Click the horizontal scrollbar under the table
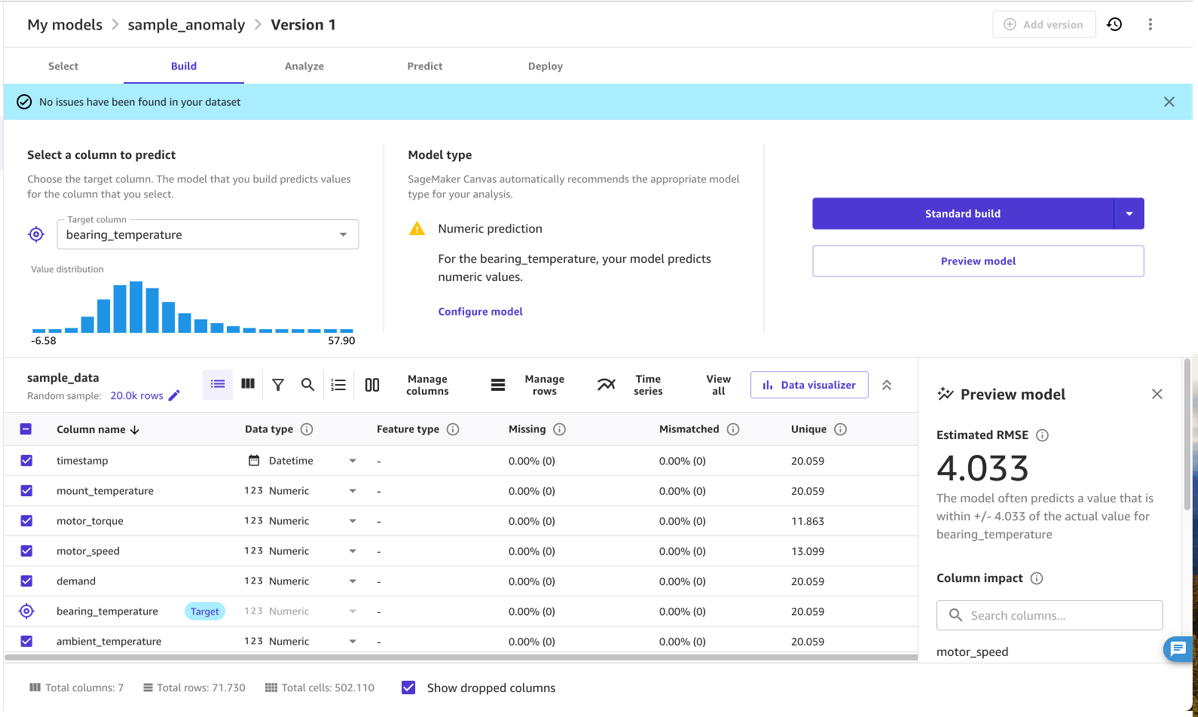Image resolution: width=1198 pixels, height=717 pixels. coord(461,657)
